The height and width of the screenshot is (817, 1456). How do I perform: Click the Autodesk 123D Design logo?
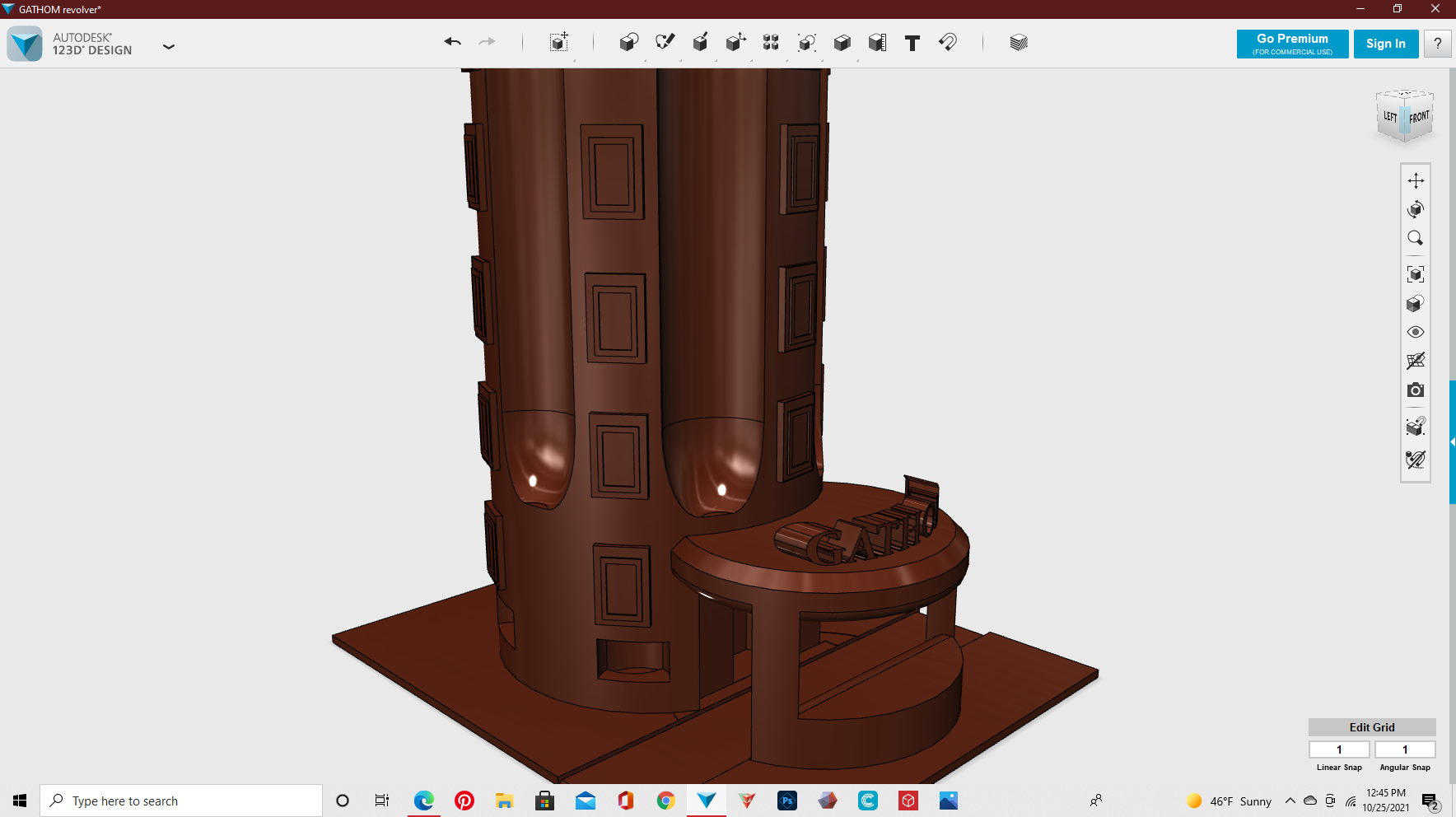pos(25,44)
